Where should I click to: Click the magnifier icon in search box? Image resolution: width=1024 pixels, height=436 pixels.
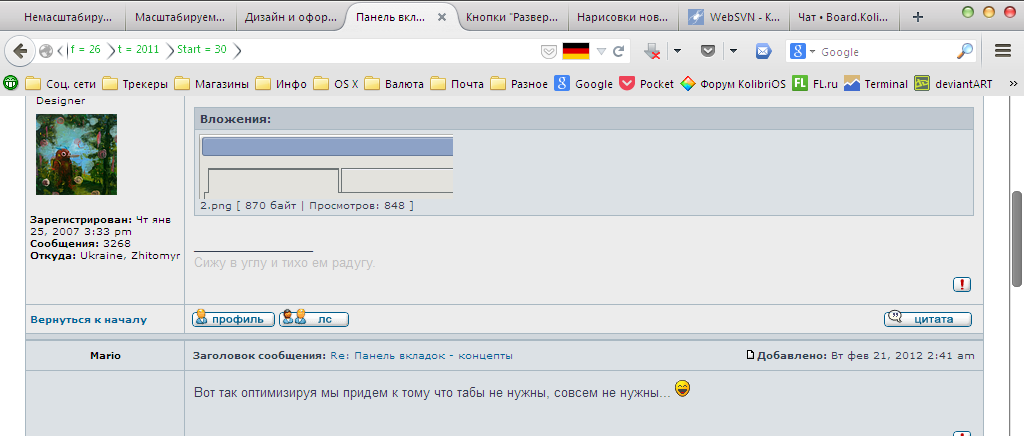point(965,51)
